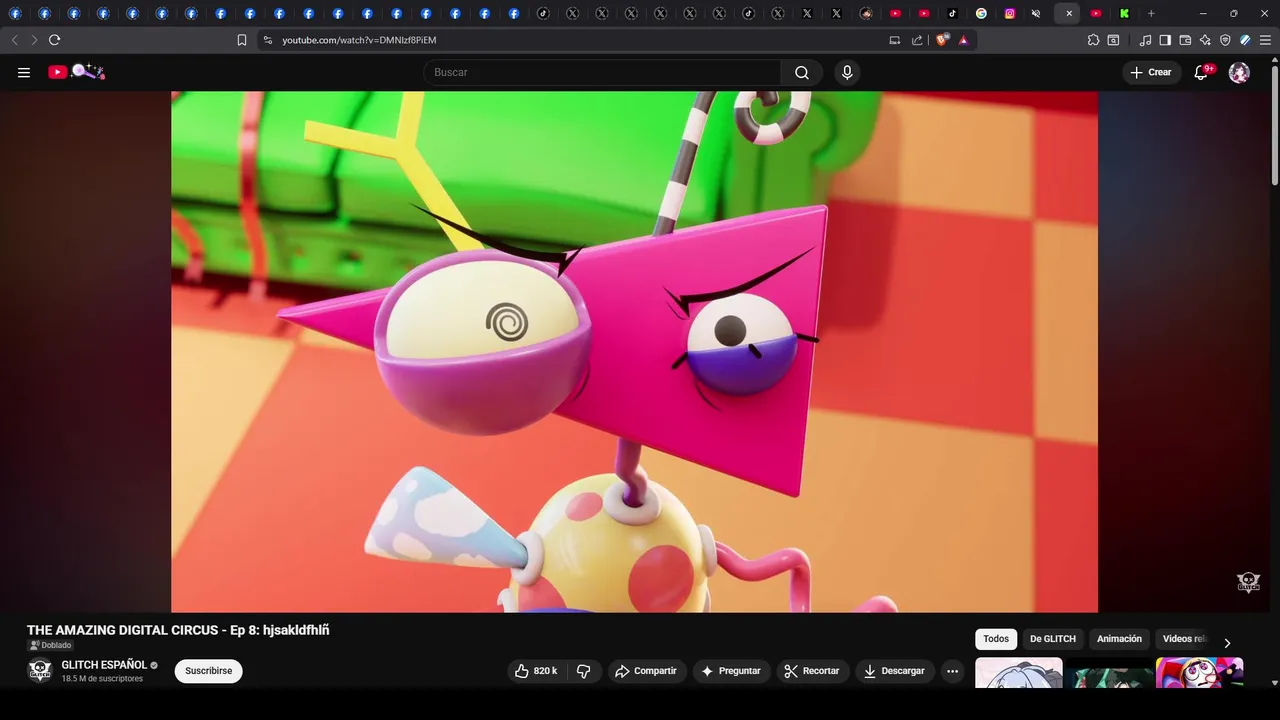Image resolution: width=1280 pixels, height=720 pixels.
Task: Open the notifications bell
Action: [x=1202, y=72]
